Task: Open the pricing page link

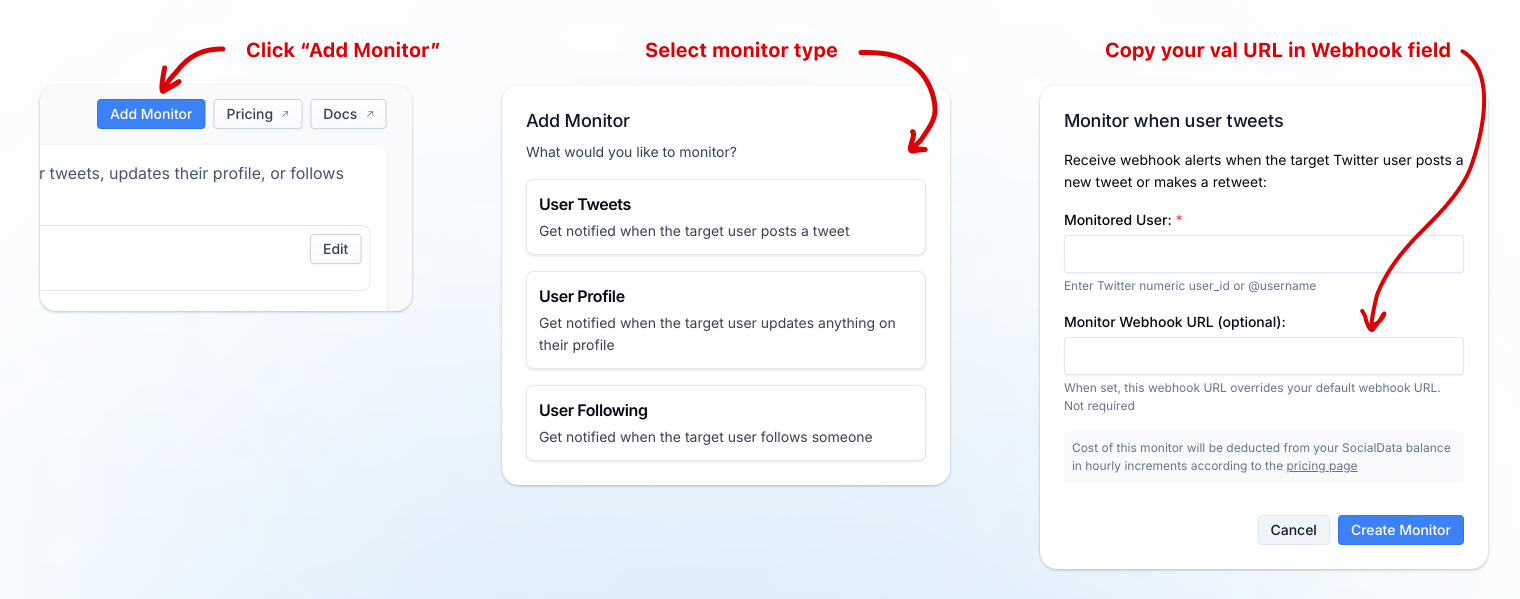Action: tap(1321, 466)
